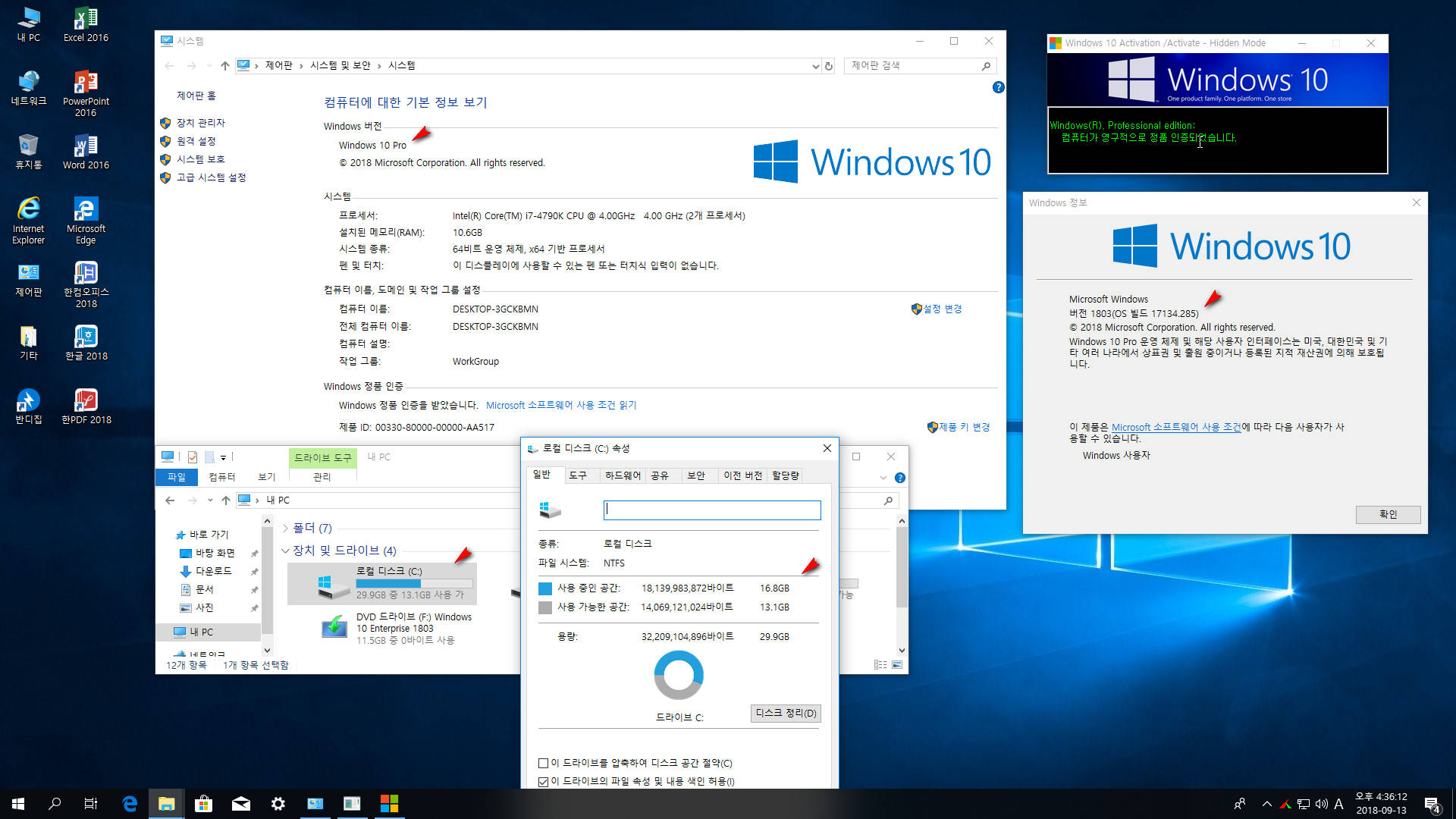Switch explorer to details view icon
The image size is (1456, 819).
880,665
